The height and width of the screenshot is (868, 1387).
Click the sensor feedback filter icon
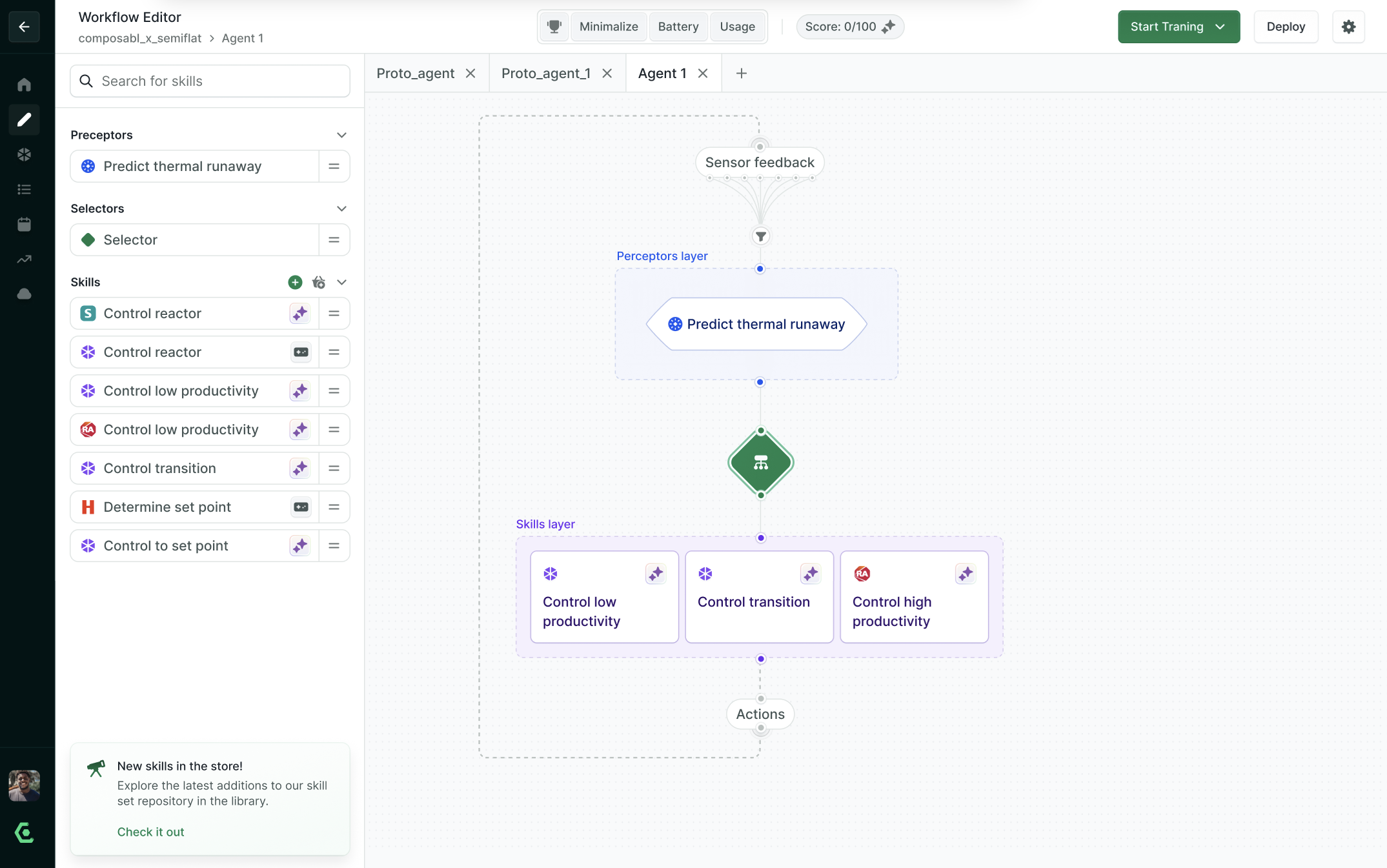(760, 236)
